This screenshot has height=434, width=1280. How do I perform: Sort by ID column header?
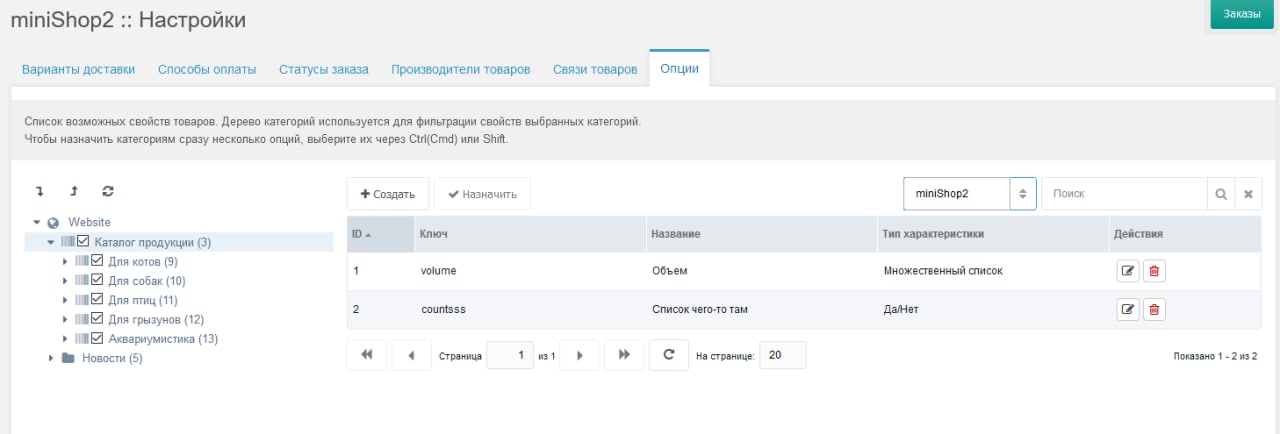click(x=381, y=234)
